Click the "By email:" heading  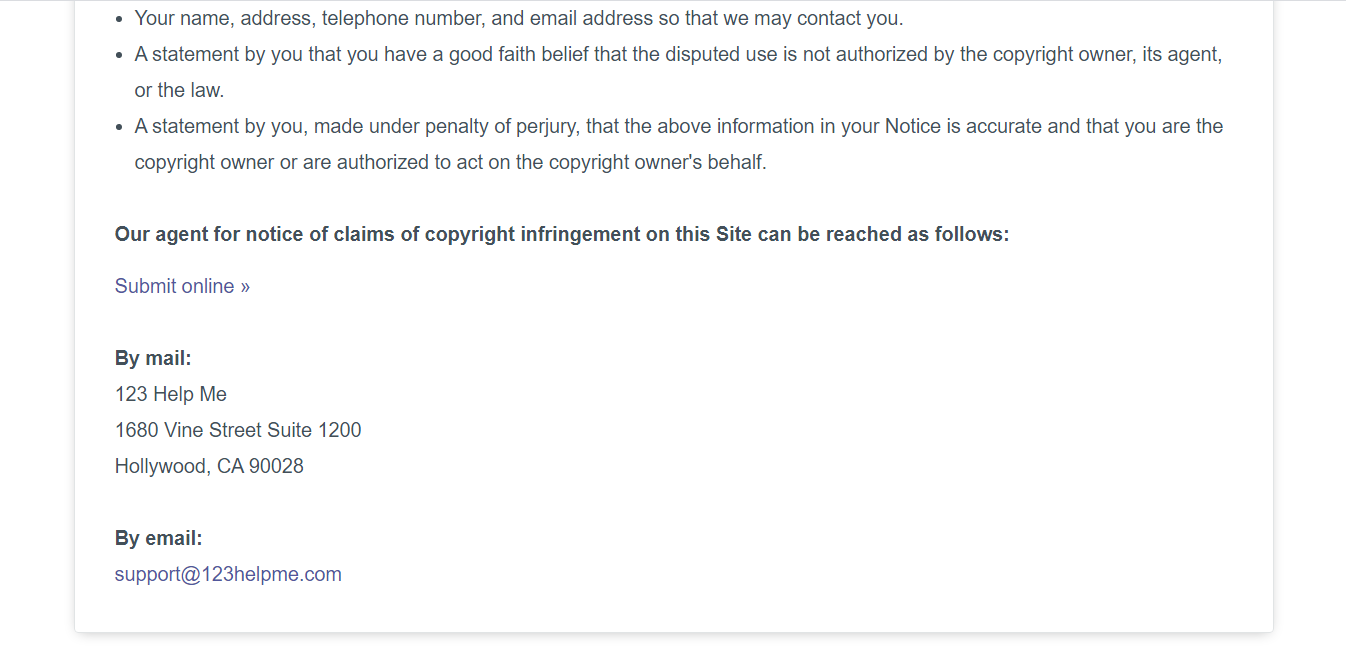(x=158, y=538)
